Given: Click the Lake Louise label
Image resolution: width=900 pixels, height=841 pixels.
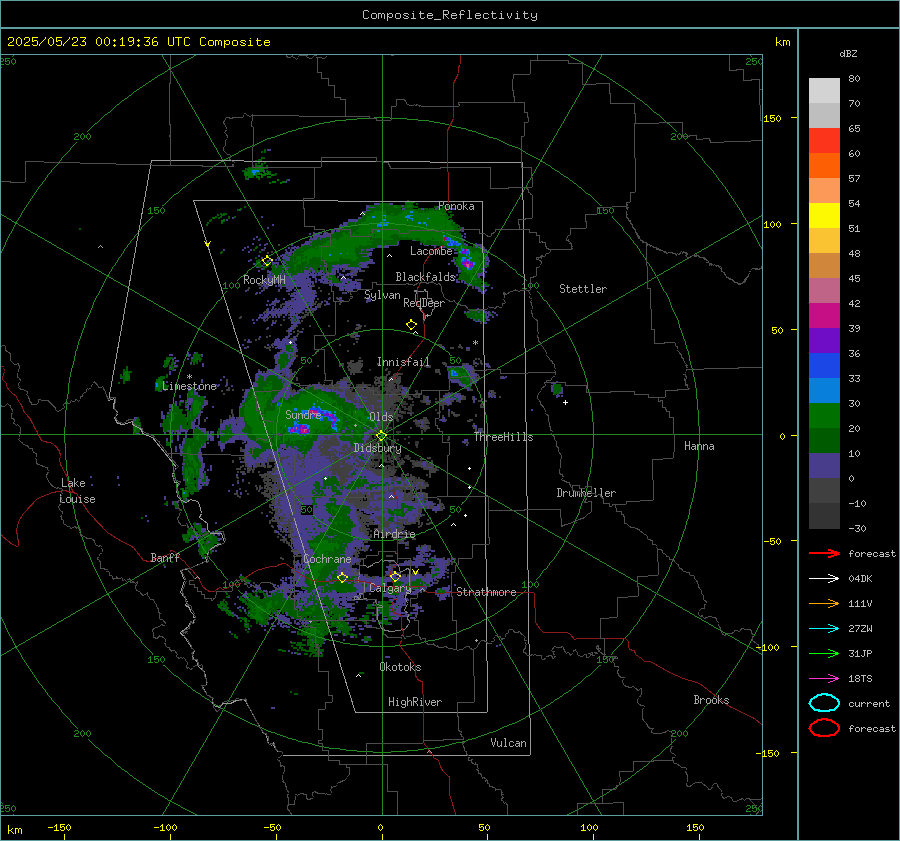Looking at the screenshot, I should click(77, 491).
